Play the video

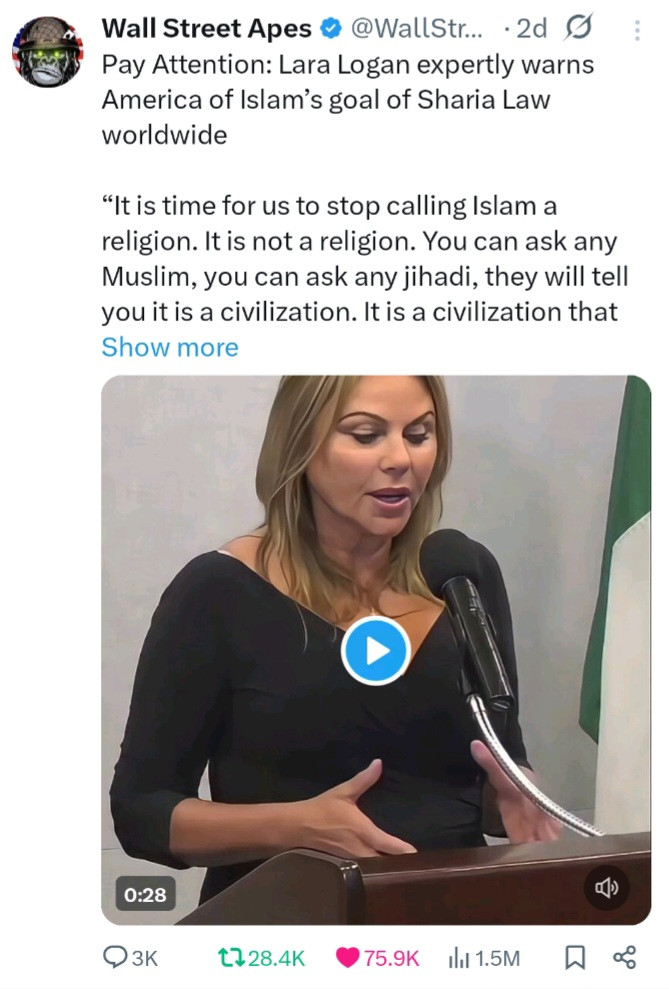376,650
